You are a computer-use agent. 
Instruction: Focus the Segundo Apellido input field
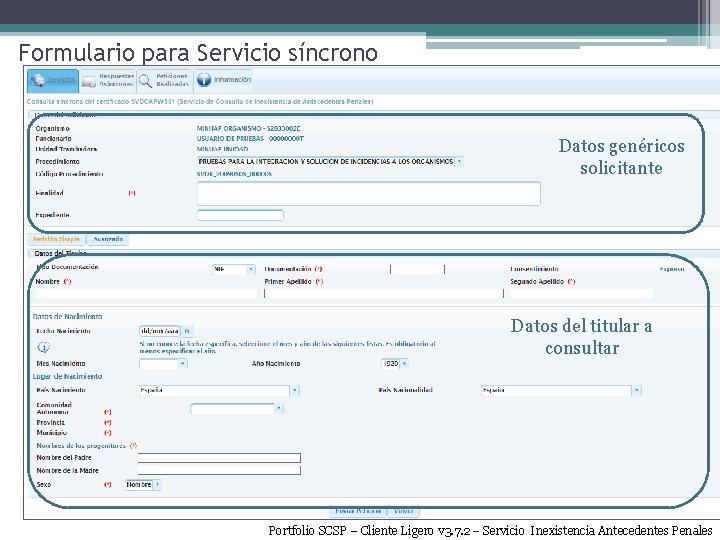coord(582,293)
